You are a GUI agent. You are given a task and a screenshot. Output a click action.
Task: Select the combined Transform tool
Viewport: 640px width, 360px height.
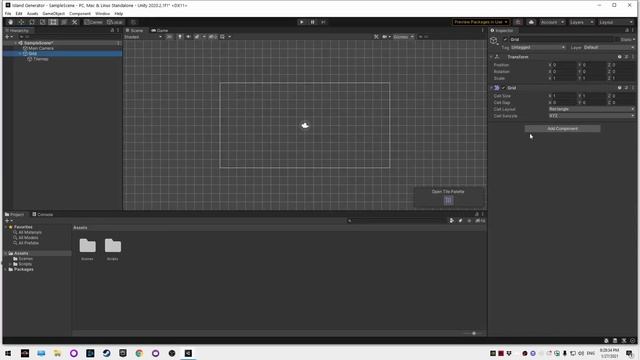[64, 22]
